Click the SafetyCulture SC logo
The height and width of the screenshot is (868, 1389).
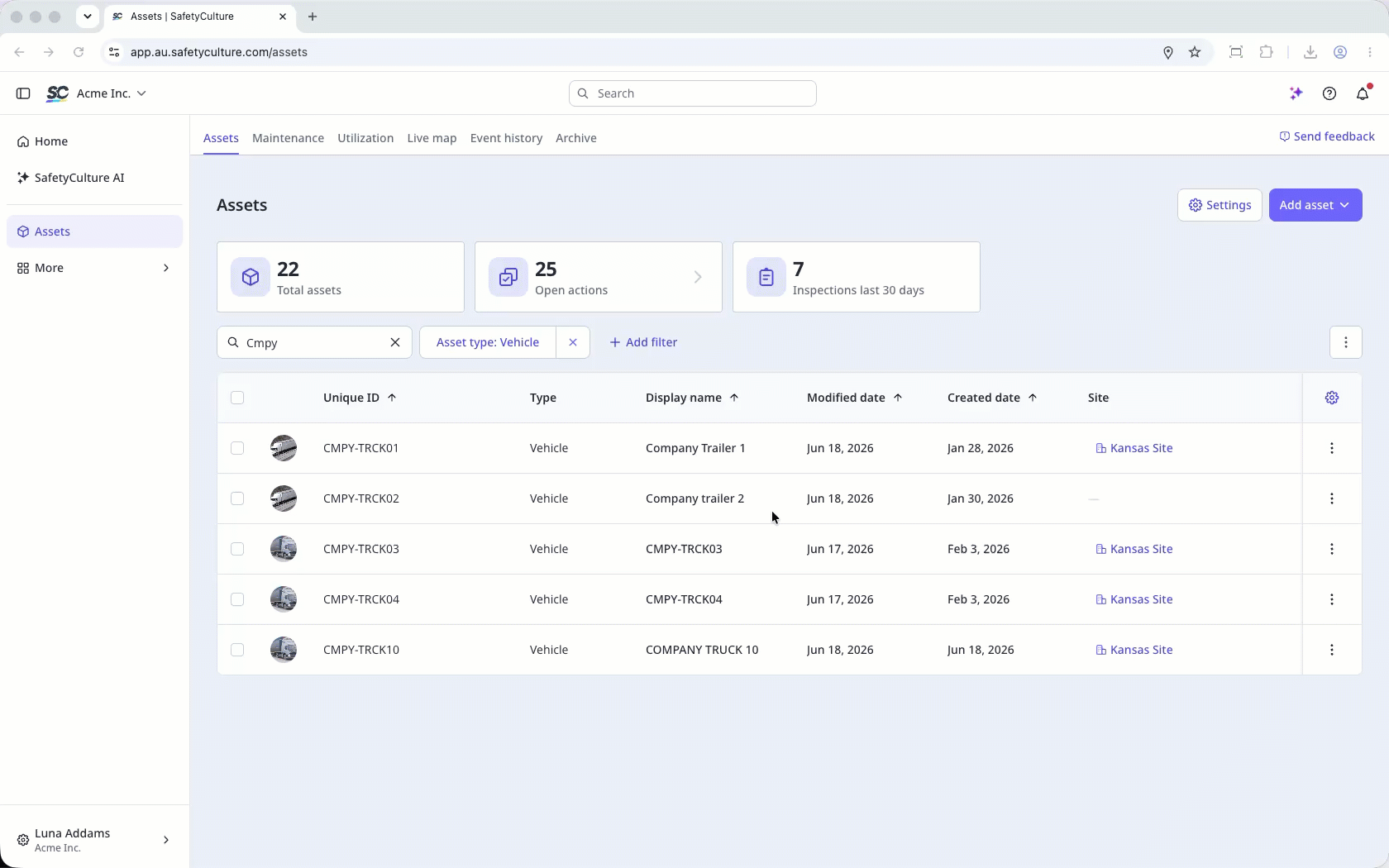(57, 93)
